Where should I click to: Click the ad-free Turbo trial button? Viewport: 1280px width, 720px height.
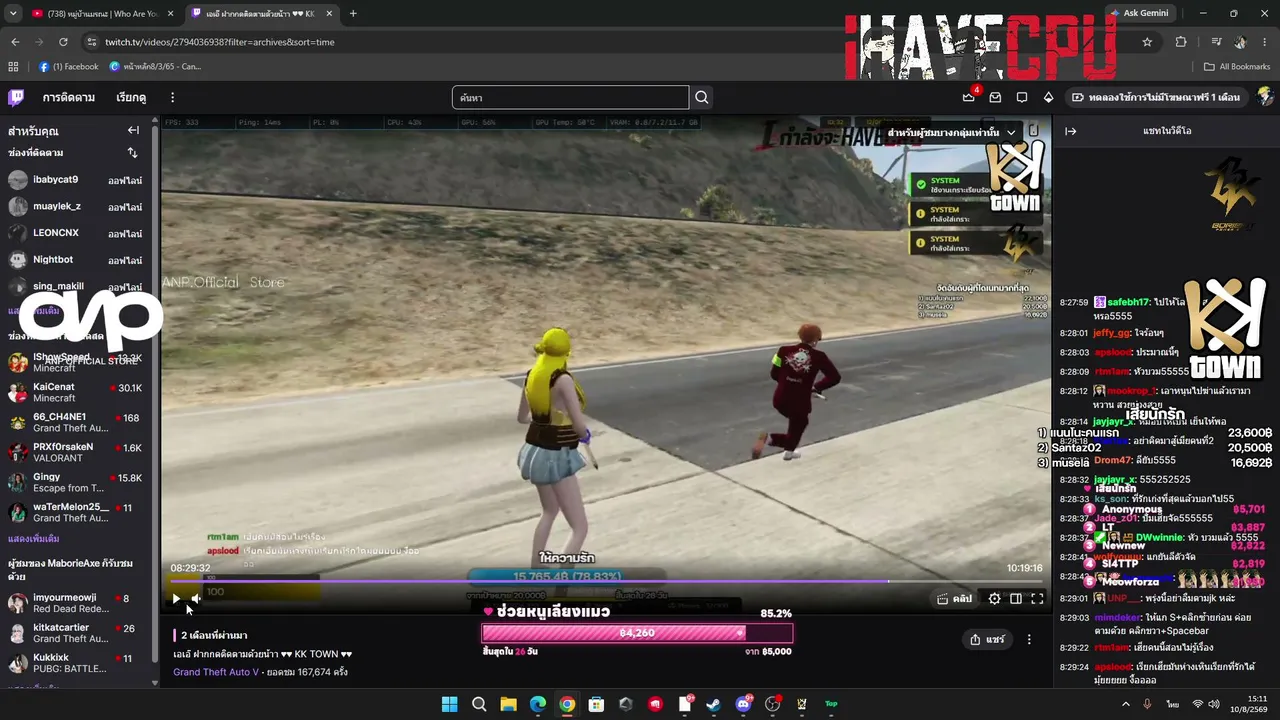coord(1155,97)
